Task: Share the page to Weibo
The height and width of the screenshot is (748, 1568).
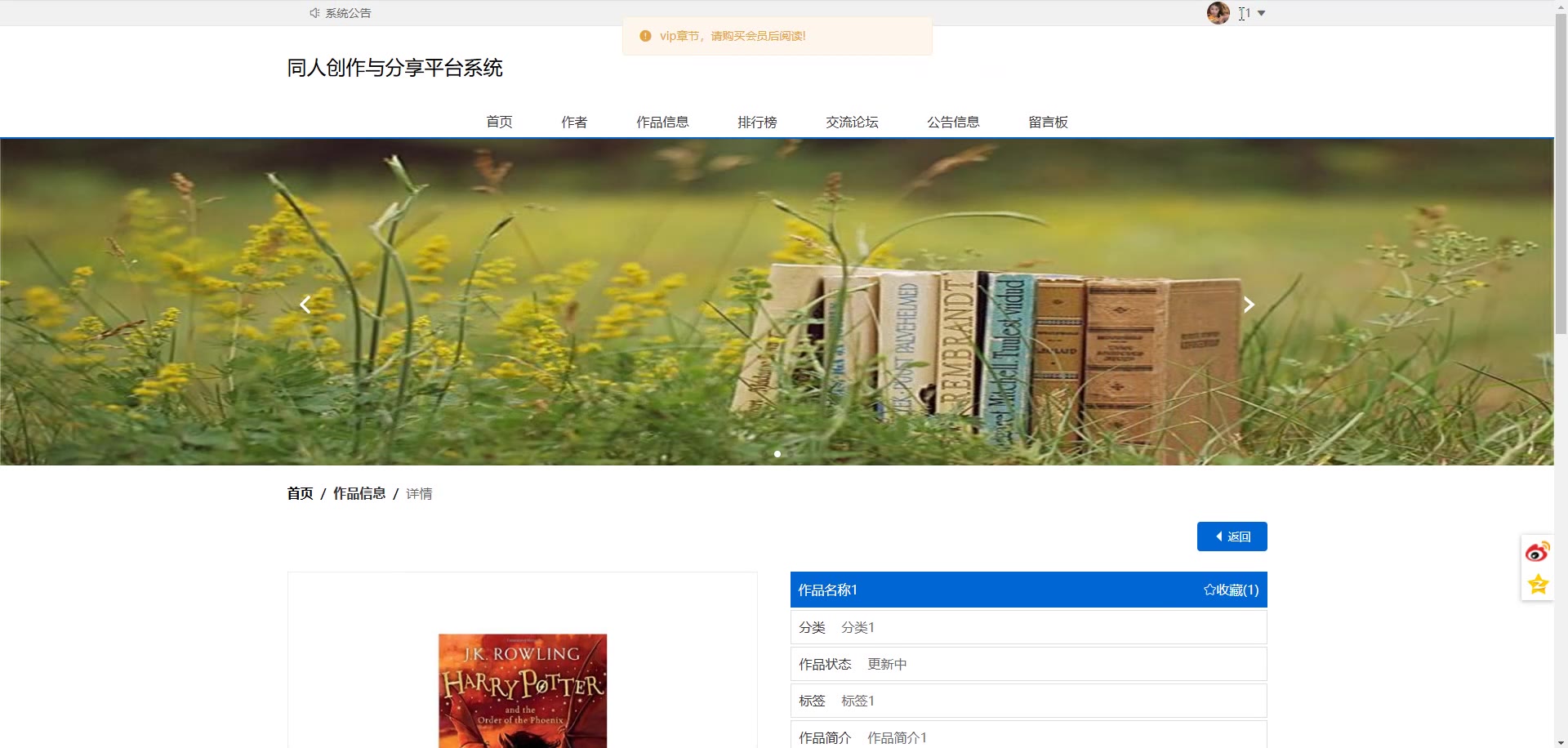Action: point(1538,552)
